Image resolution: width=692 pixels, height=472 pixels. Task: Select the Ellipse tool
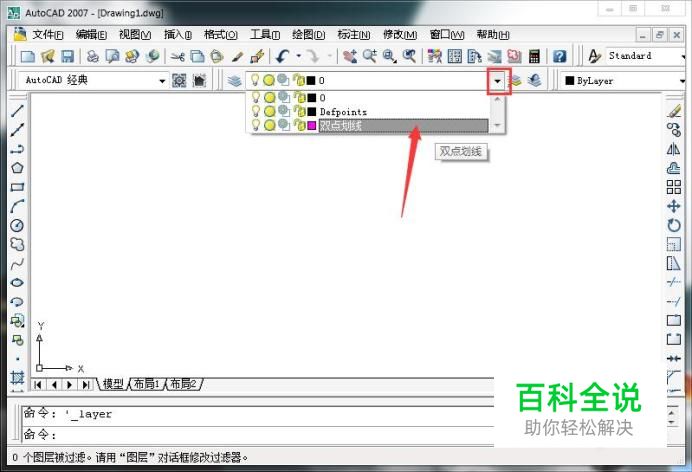(x=17, y=283)
